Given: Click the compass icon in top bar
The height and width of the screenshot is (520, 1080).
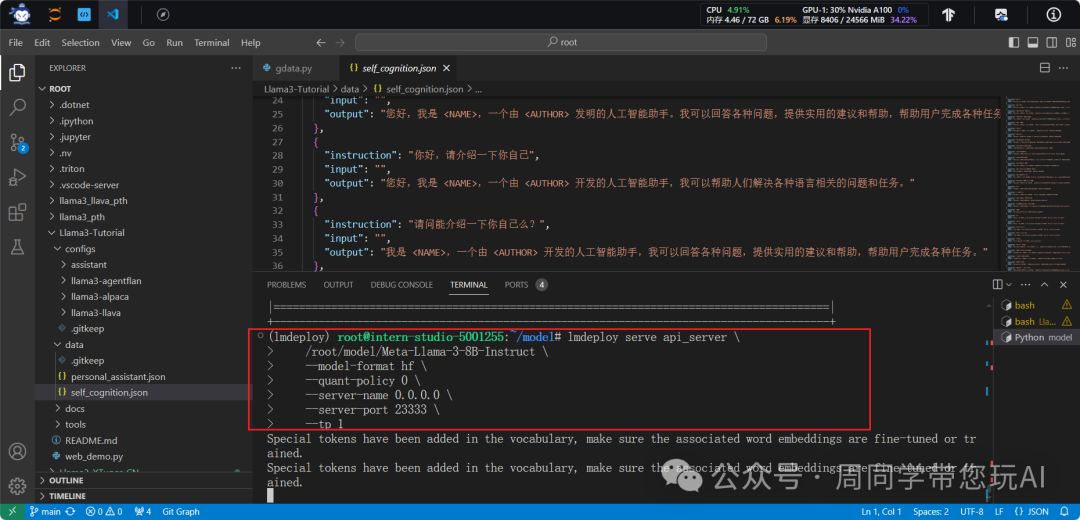Looking at the screenshot, I should pos(163,14).
